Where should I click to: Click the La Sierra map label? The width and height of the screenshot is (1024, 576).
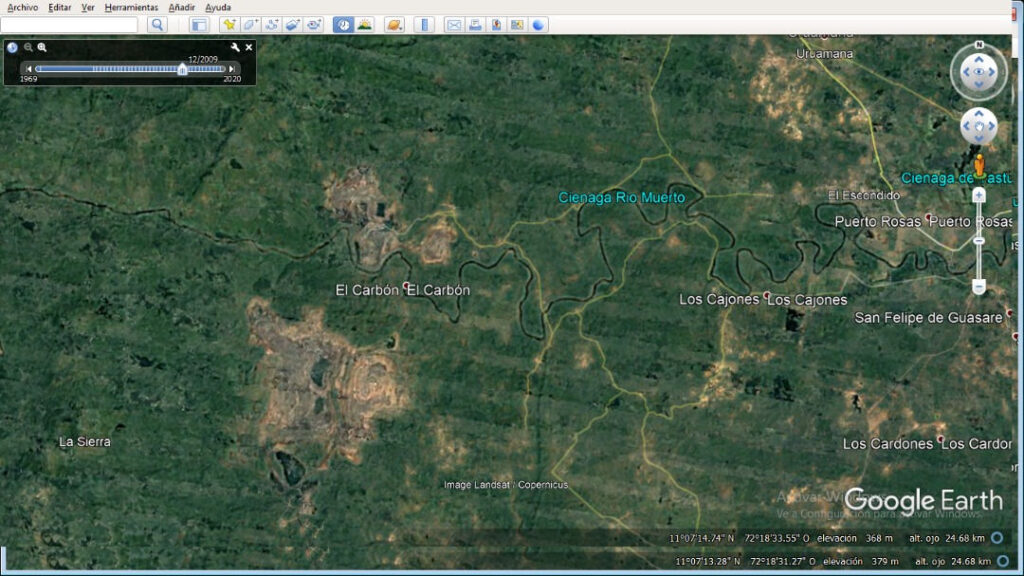(85, 441)
